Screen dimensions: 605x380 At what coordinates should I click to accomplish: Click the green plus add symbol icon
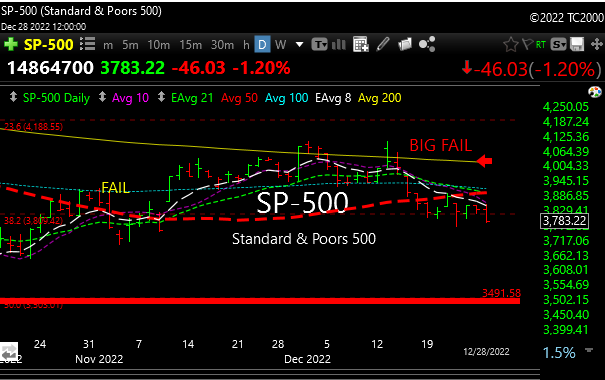pos(10,45)
